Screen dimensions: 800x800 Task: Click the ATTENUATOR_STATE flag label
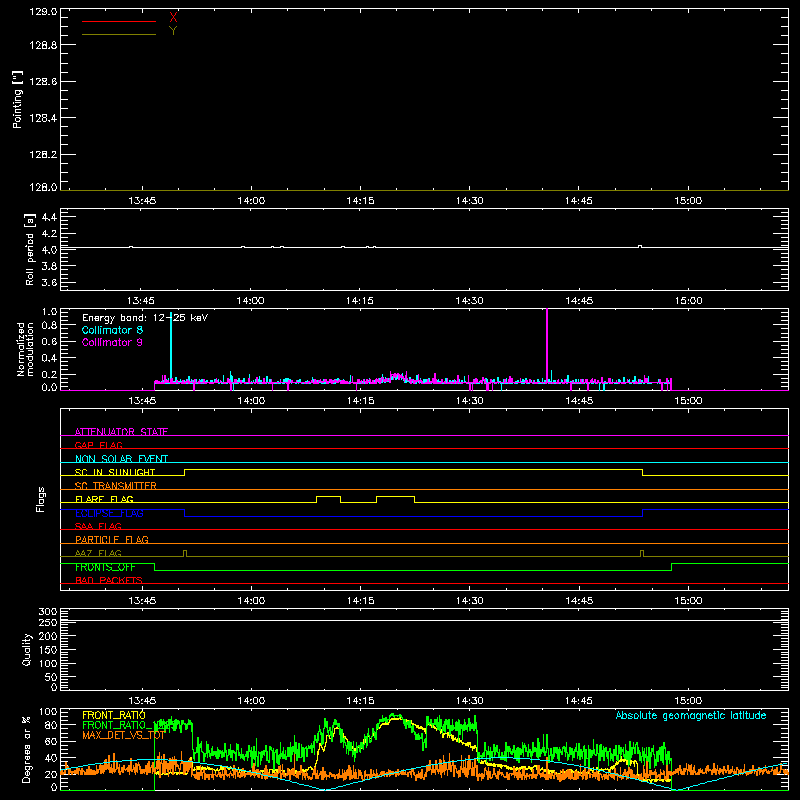pyautogui.click(x=121, y=432)
